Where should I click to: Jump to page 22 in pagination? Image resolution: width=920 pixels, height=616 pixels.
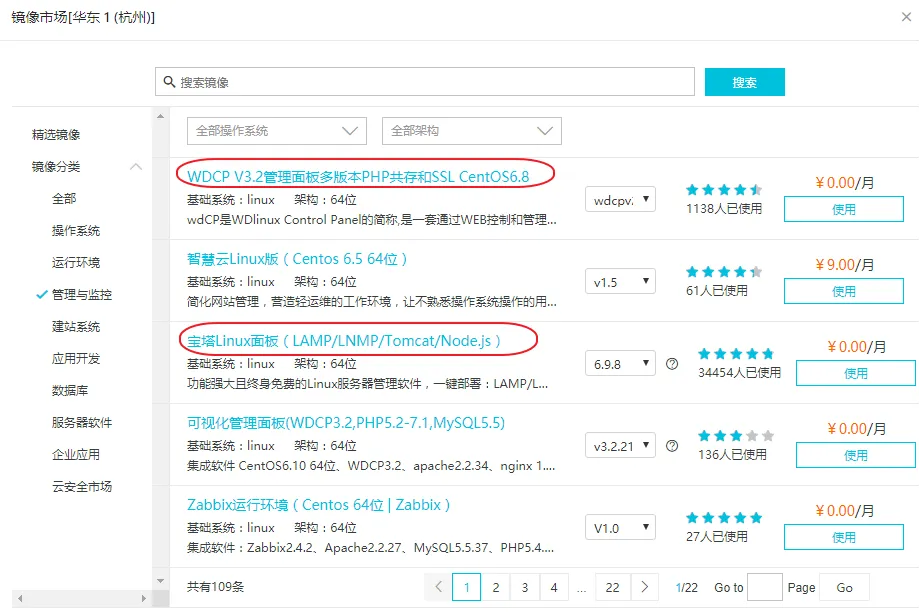[612, 587]
